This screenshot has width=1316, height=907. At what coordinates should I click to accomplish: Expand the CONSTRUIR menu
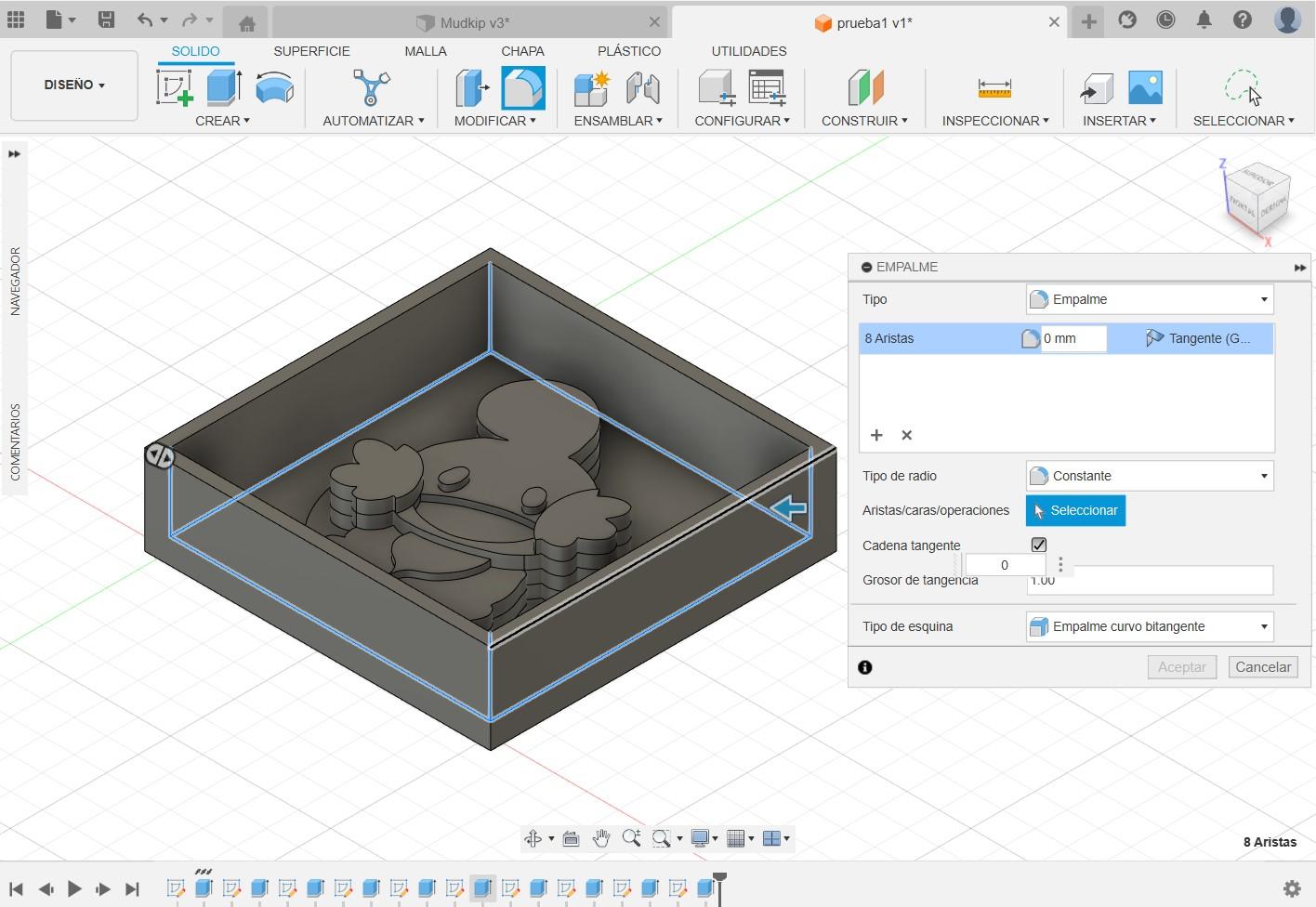tap(864, 121)
